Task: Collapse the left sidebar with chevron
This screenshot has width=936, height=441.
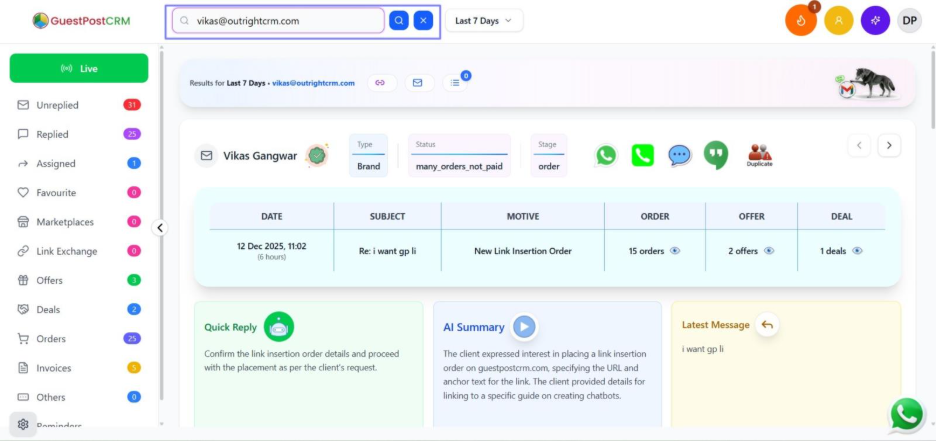Action: pos(160,227)
